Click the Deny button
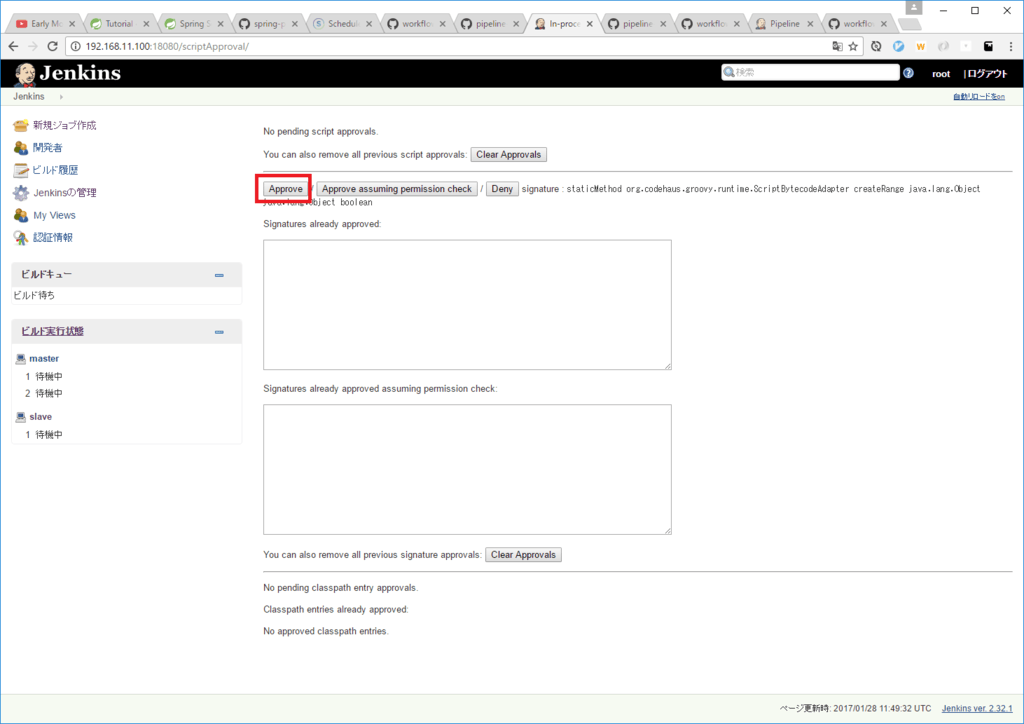Viewport: 1024px width, 724px height. tap(501, 189)
